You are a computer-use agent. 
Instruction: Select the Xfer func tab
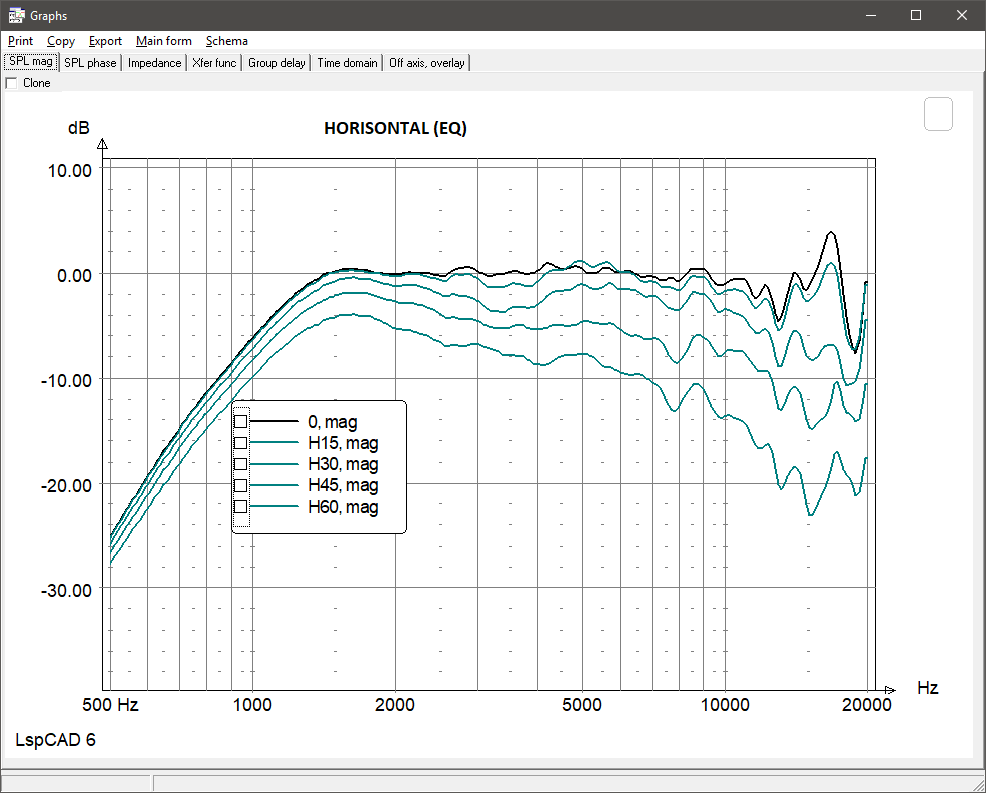pyautogui.click(x=213, y=62)
